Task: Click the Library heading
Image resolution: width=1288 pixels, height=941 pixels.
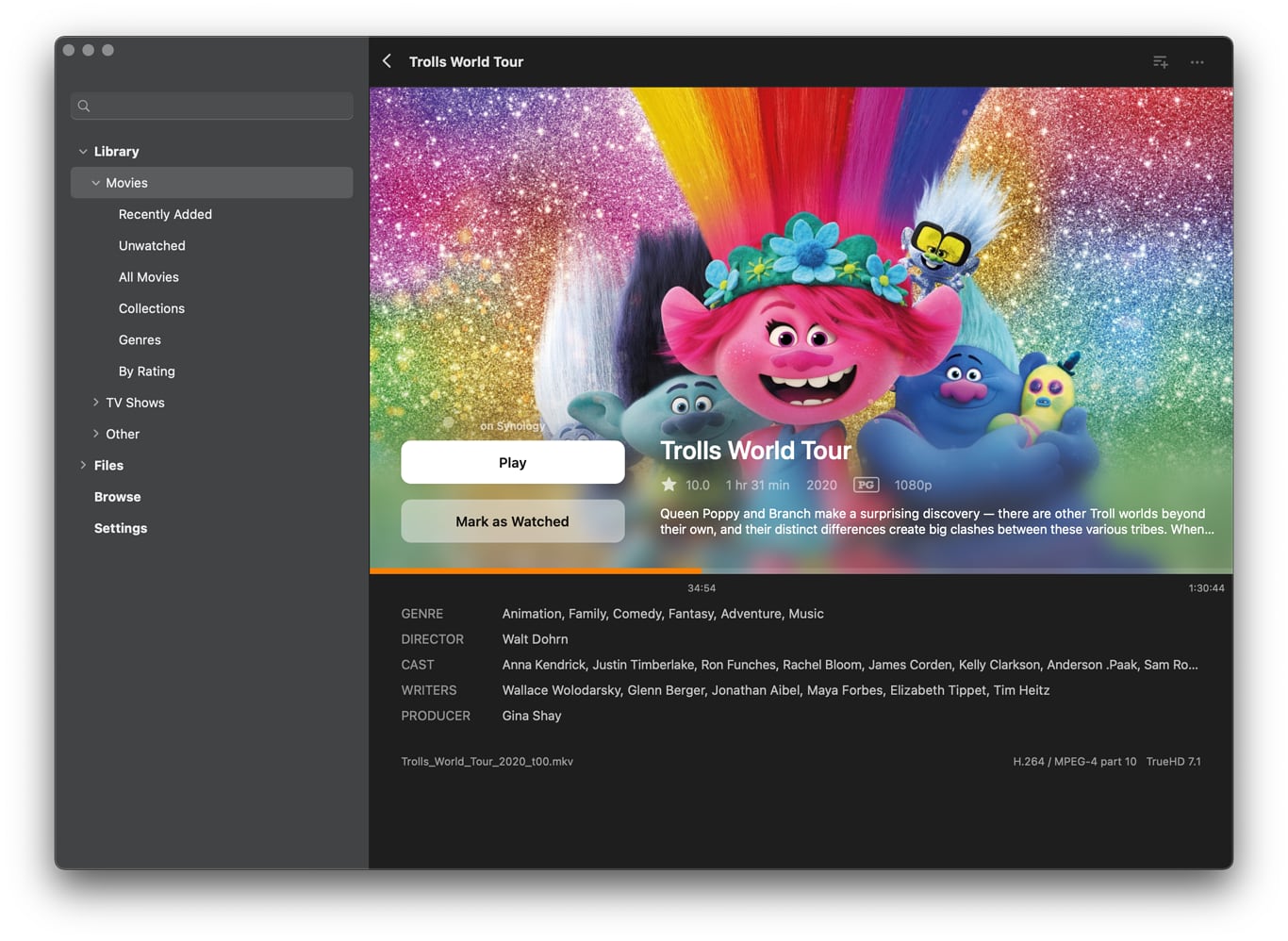Action: pyautogui.click(x=116, y=152)
